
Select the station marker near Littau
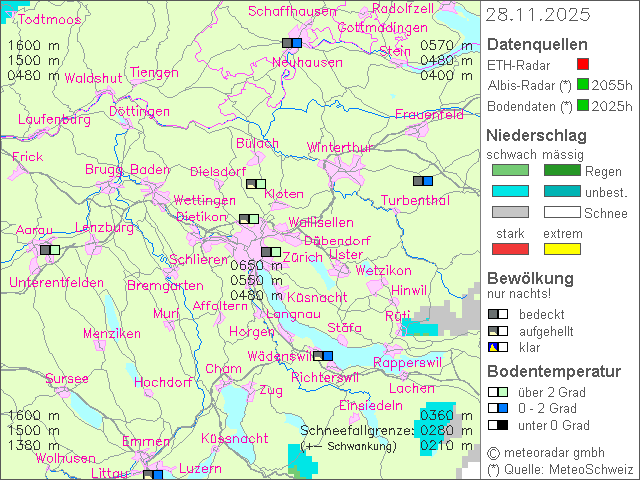pos(152,475)
